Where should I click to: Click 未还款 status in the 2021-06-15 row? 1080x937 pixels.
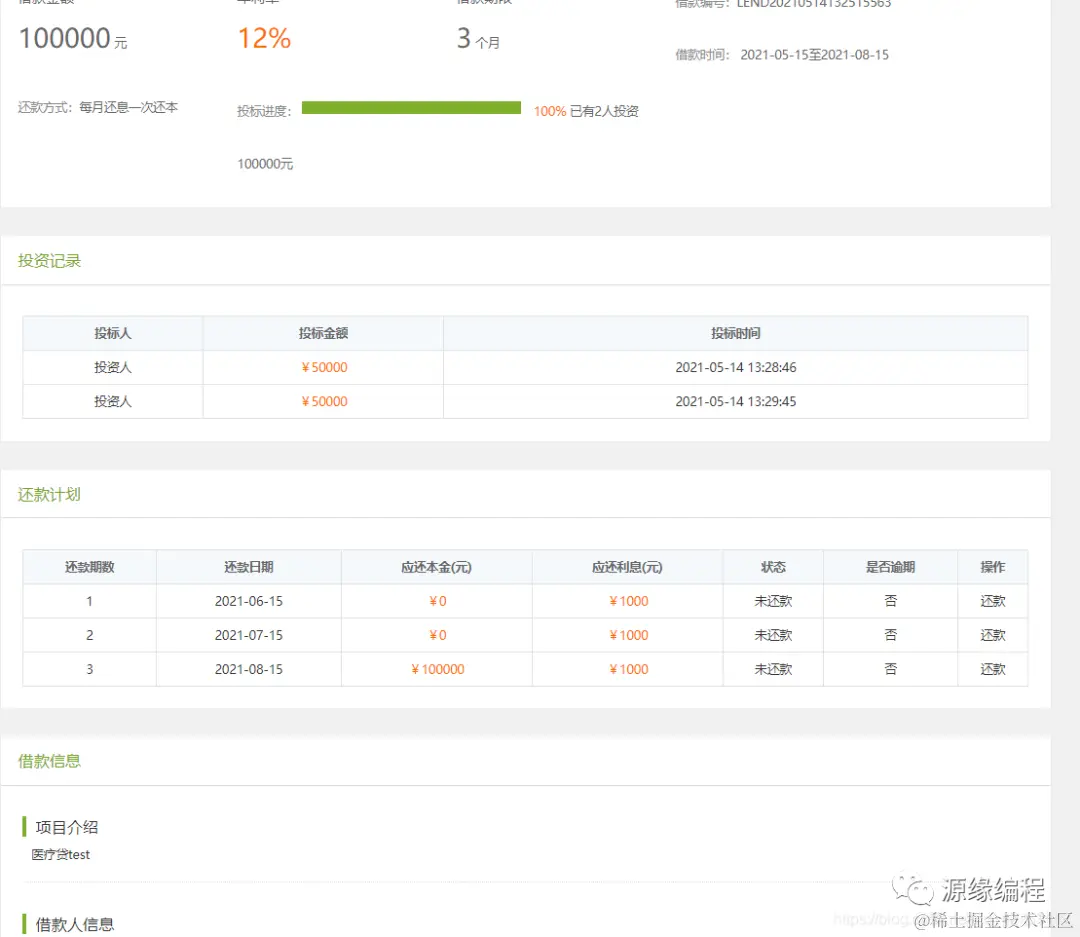(773, 601)
